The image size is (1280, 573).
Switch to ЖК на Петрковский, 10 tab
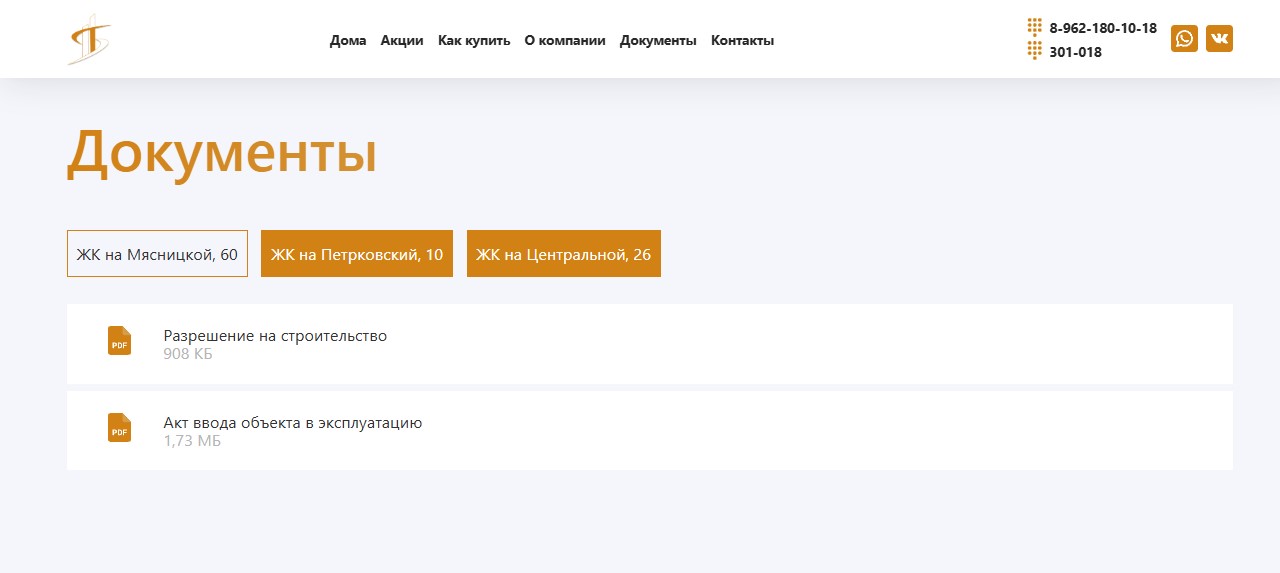click(357, 254)
